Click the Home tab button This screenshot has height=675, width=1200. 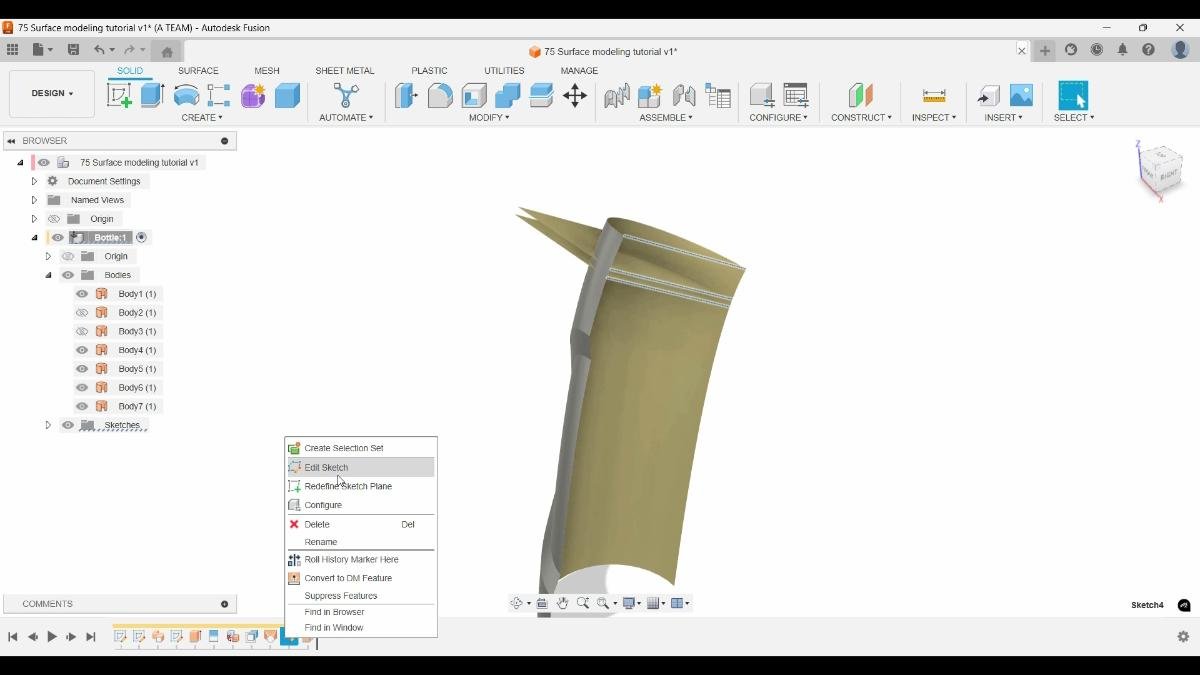167,51
